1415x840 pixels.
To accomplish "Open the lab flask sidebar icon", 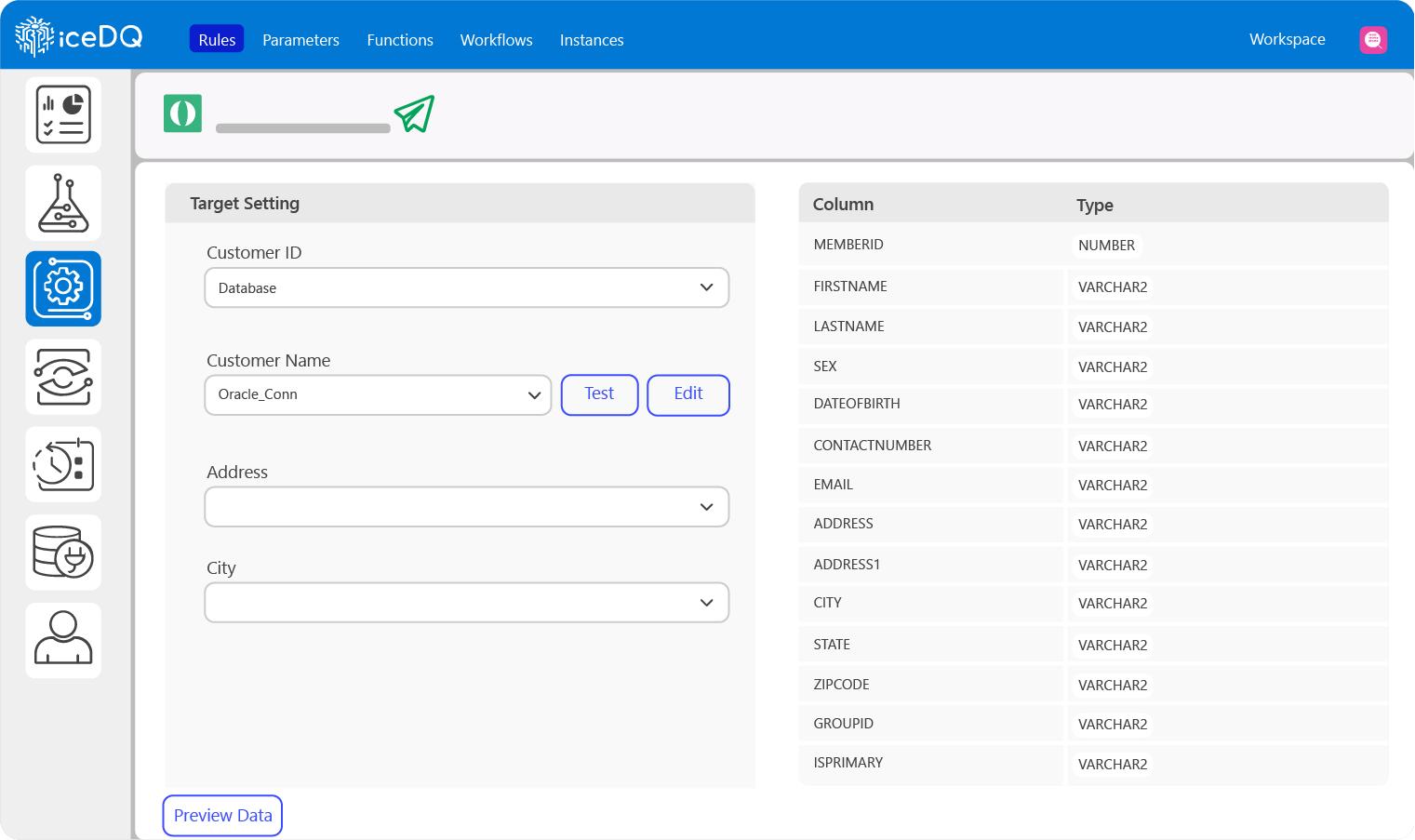I will [x=63, y=203].
